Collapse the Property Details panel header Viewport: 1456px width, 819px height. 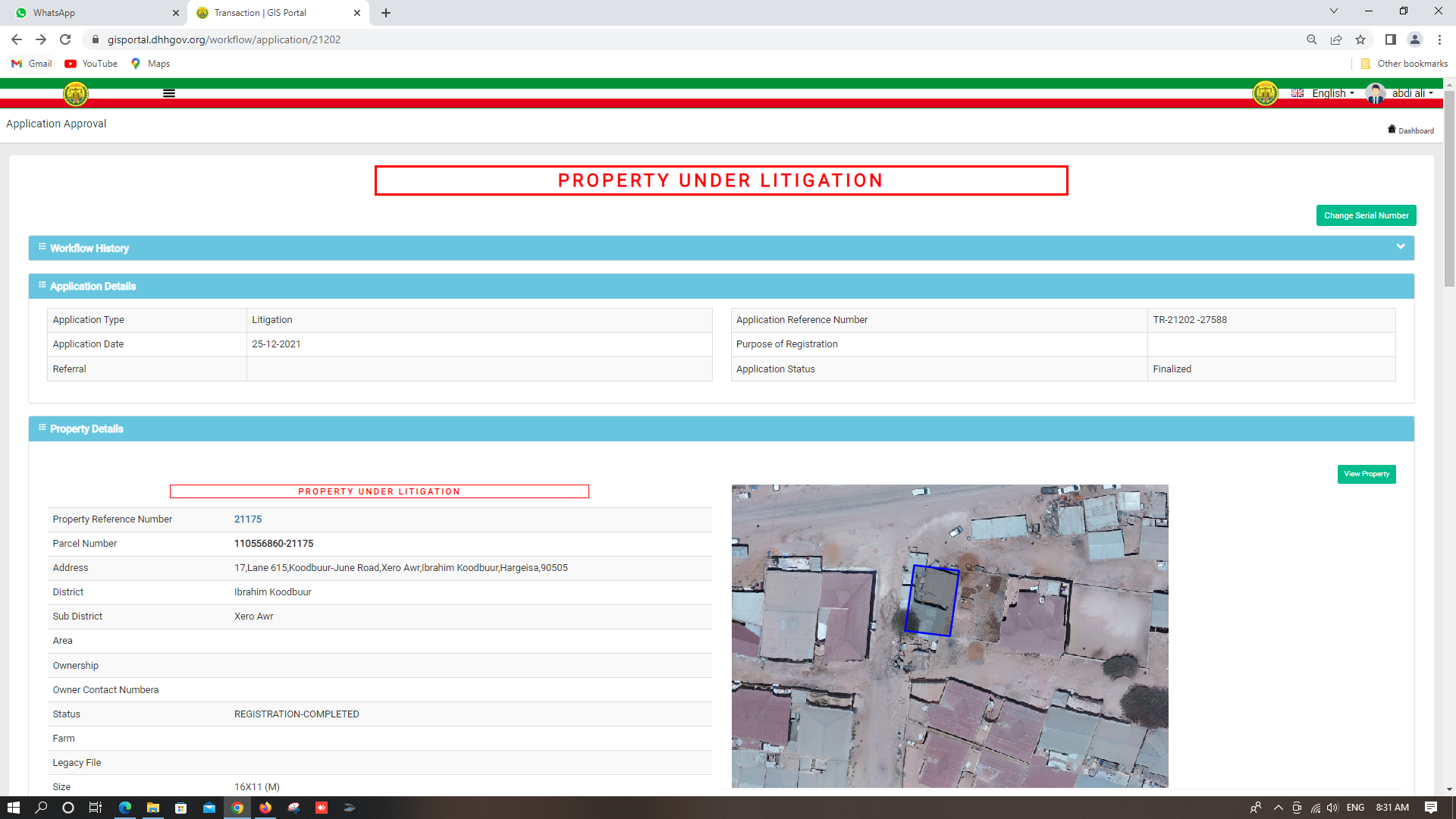pos(721,428)
